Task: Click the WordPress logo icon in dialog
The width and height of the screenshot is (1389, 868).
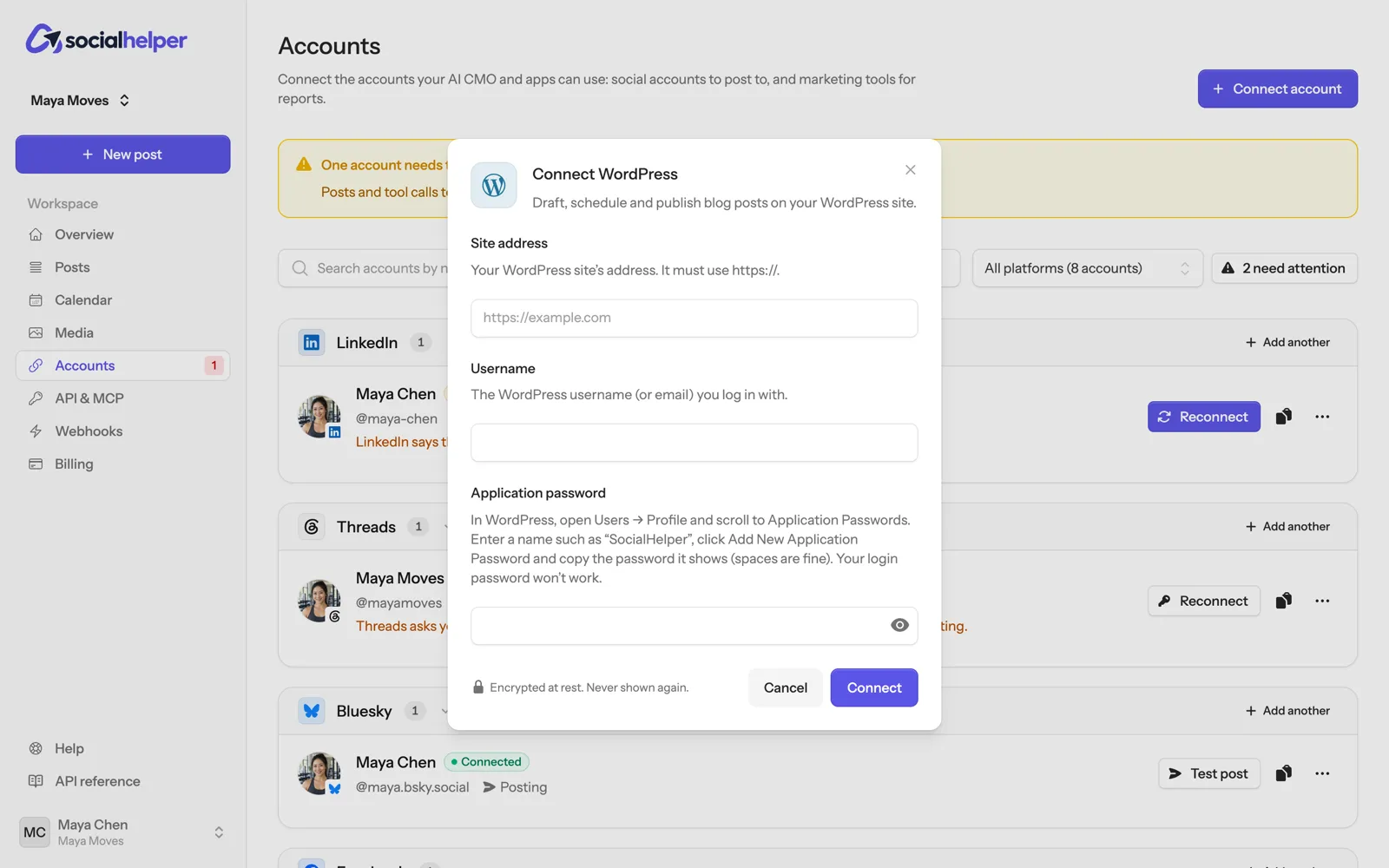Action: (x=494, y=185)
